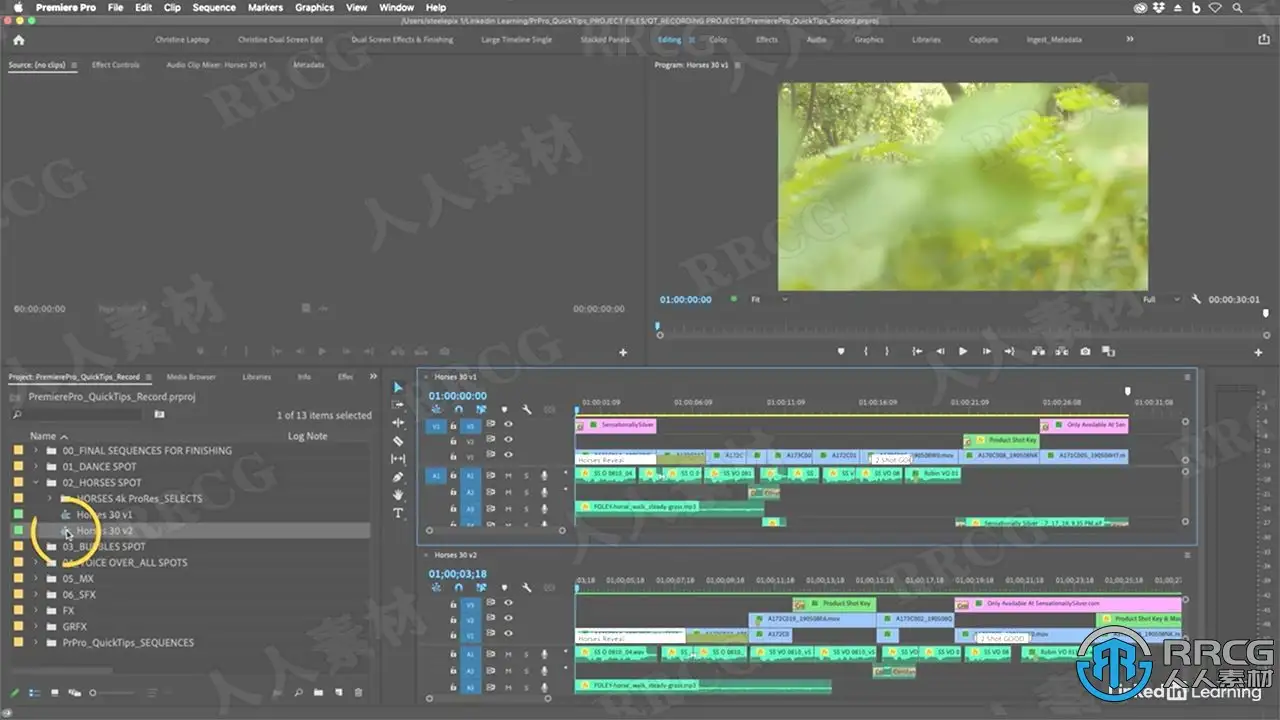Open the Fit zoom level dropdown
Image resolution: width=1280 pixels, height=720 pixels.
click(768, 299)
